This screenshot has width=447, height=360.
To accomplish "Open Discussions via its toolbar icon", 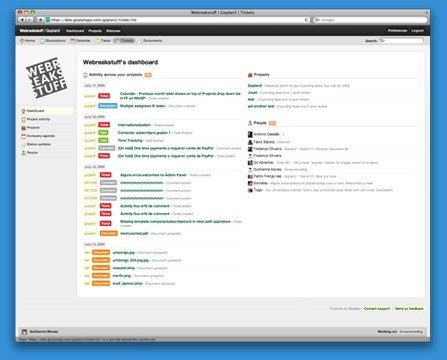I will click(42, 41).
